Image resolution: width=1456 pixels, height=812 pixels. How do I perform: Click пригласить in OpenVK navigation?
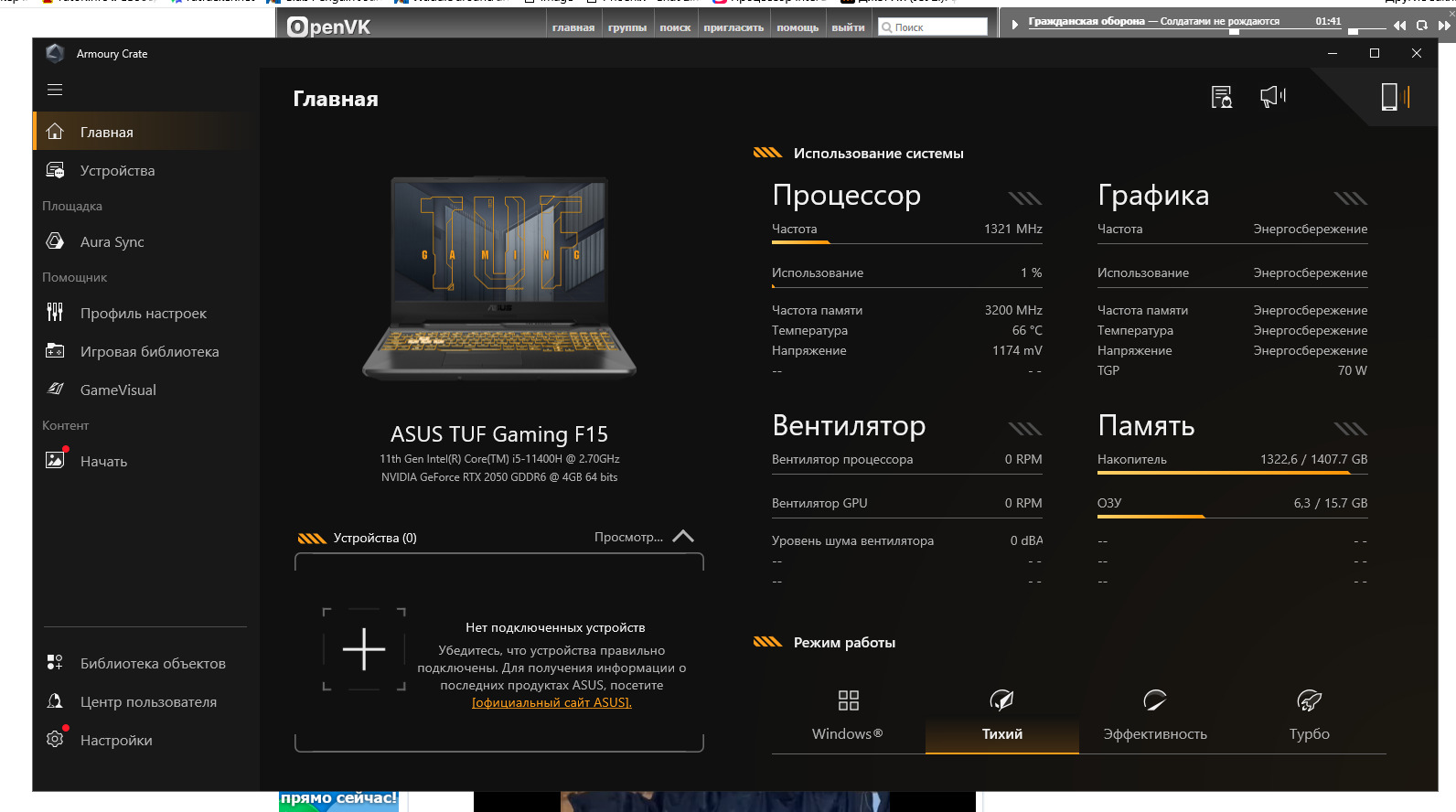tap(733, 27)
